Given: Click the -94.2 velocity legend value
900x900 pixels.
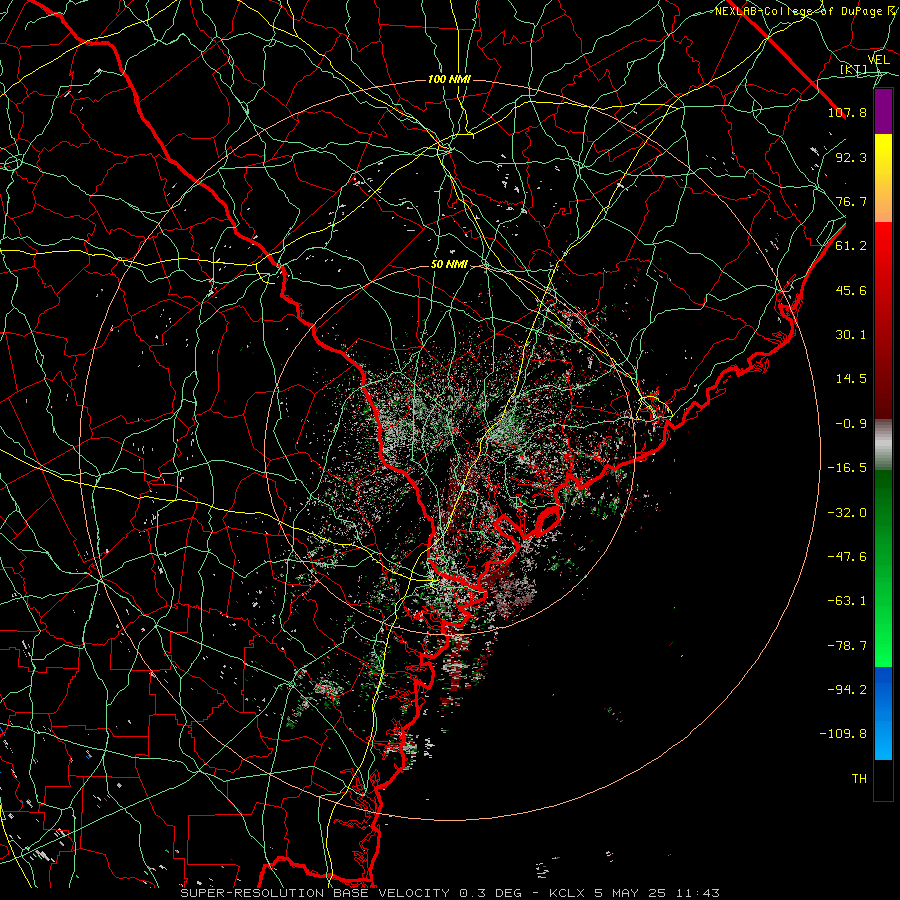Looking at the screenshot, I should (847, 690).
